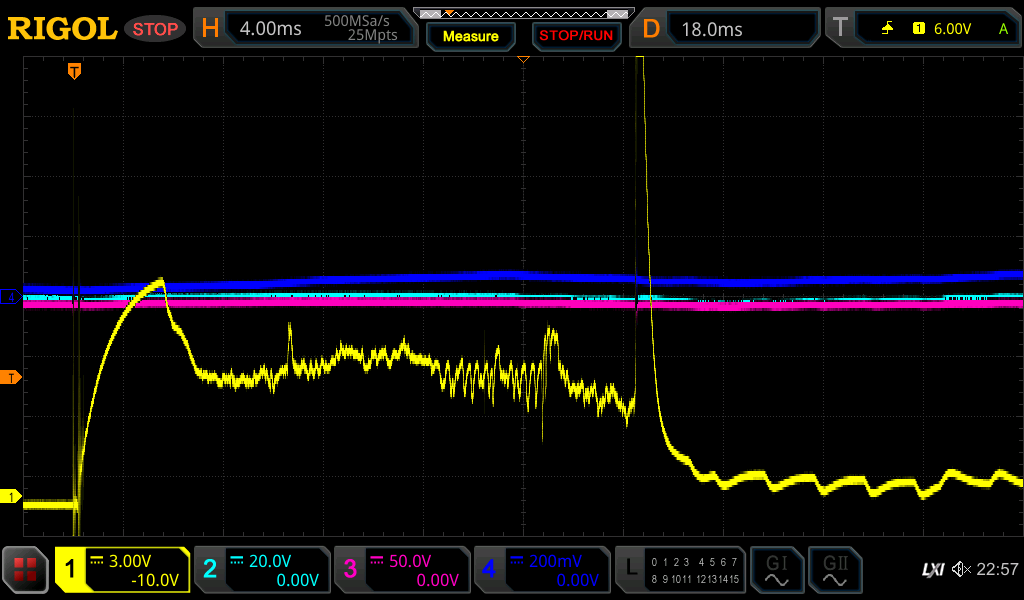Screen dimensions: 1024x600
Task: Click the muted speaker sound icon
Action: coord(961,570)
